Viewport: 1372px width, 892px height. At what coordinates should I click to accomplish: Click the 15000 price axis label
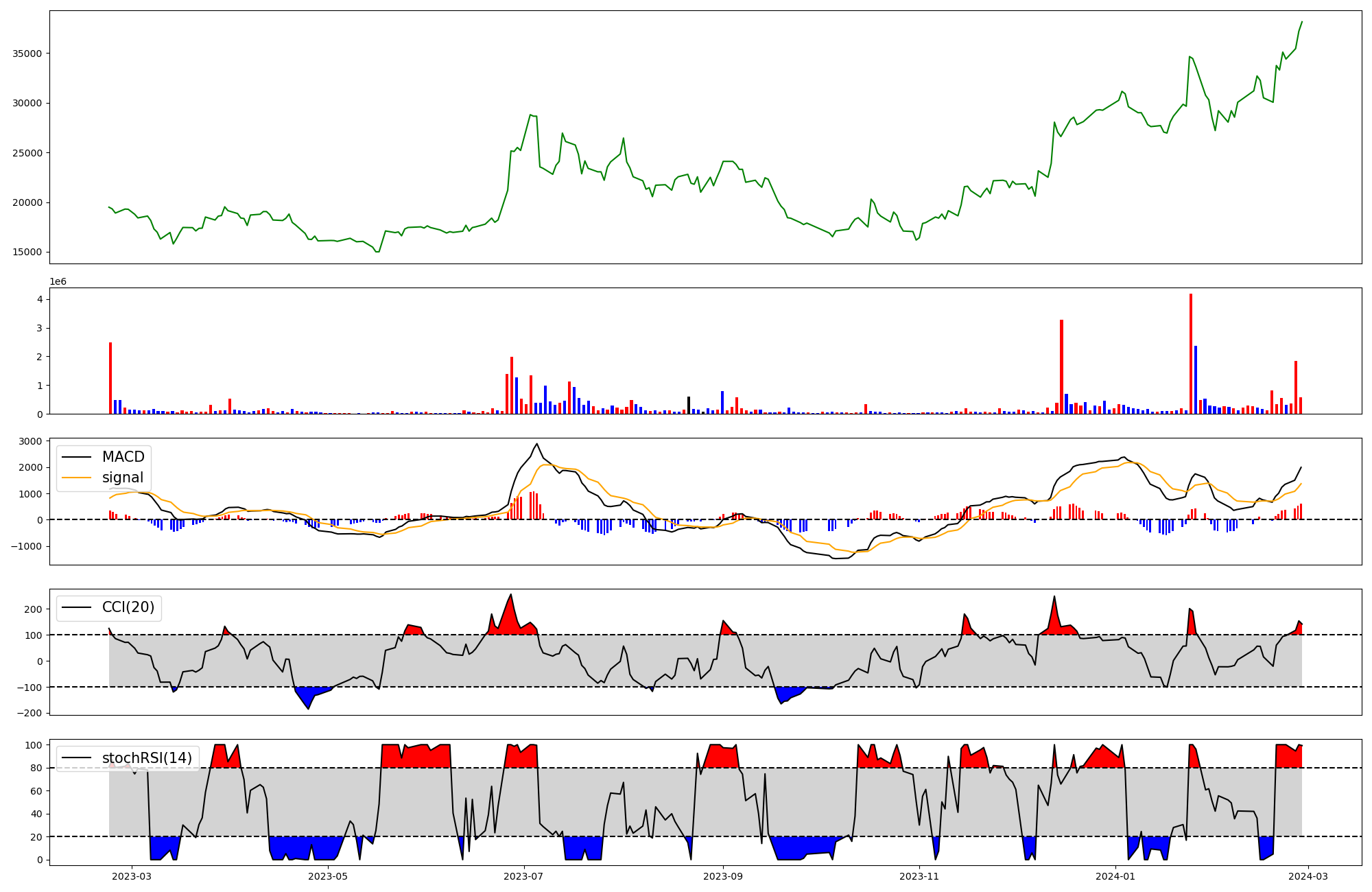click(27, 253)
